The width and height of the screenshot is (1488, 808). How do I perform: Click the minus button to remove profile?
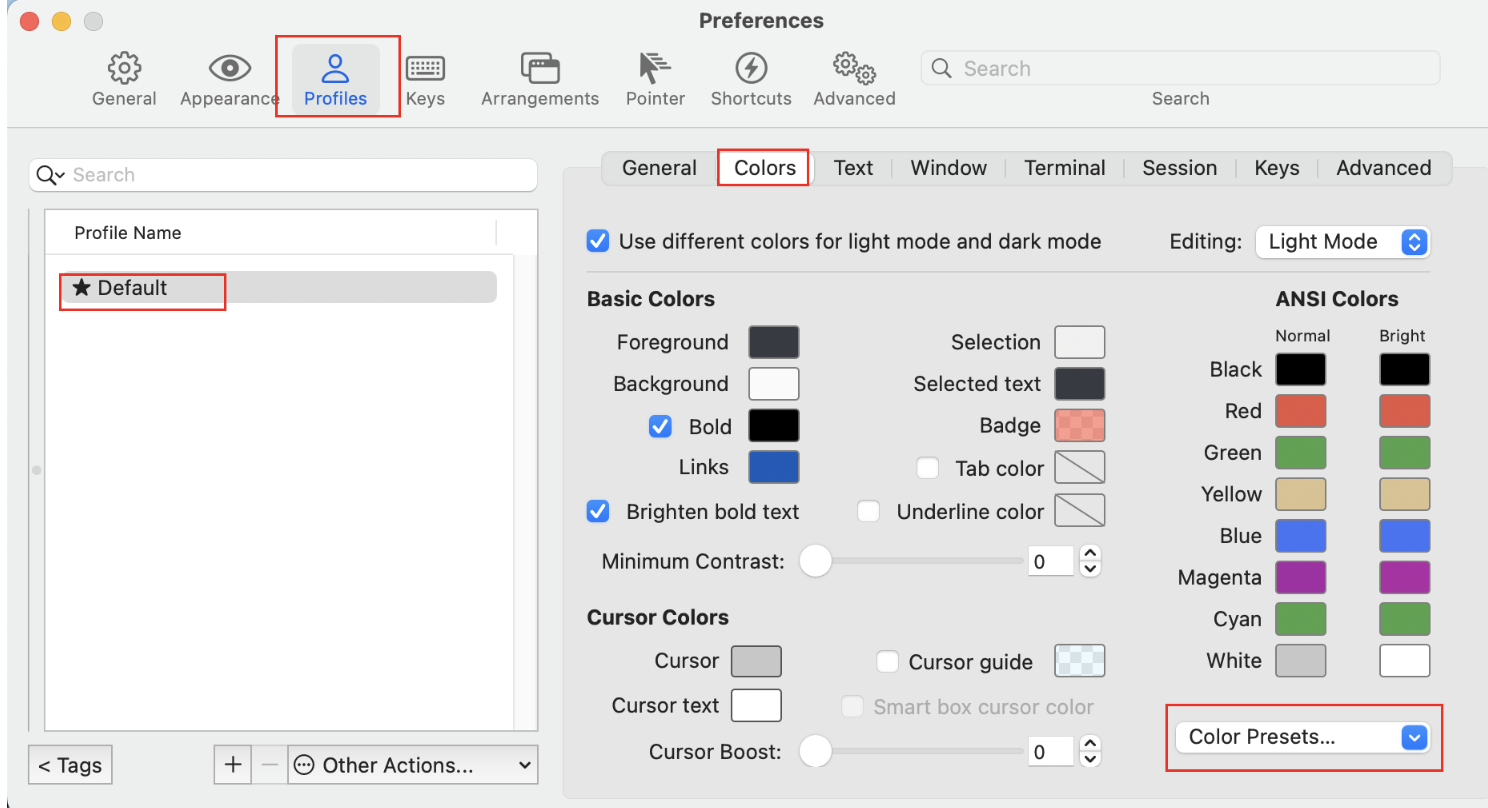pyautogui.click(x=269, y=765)
